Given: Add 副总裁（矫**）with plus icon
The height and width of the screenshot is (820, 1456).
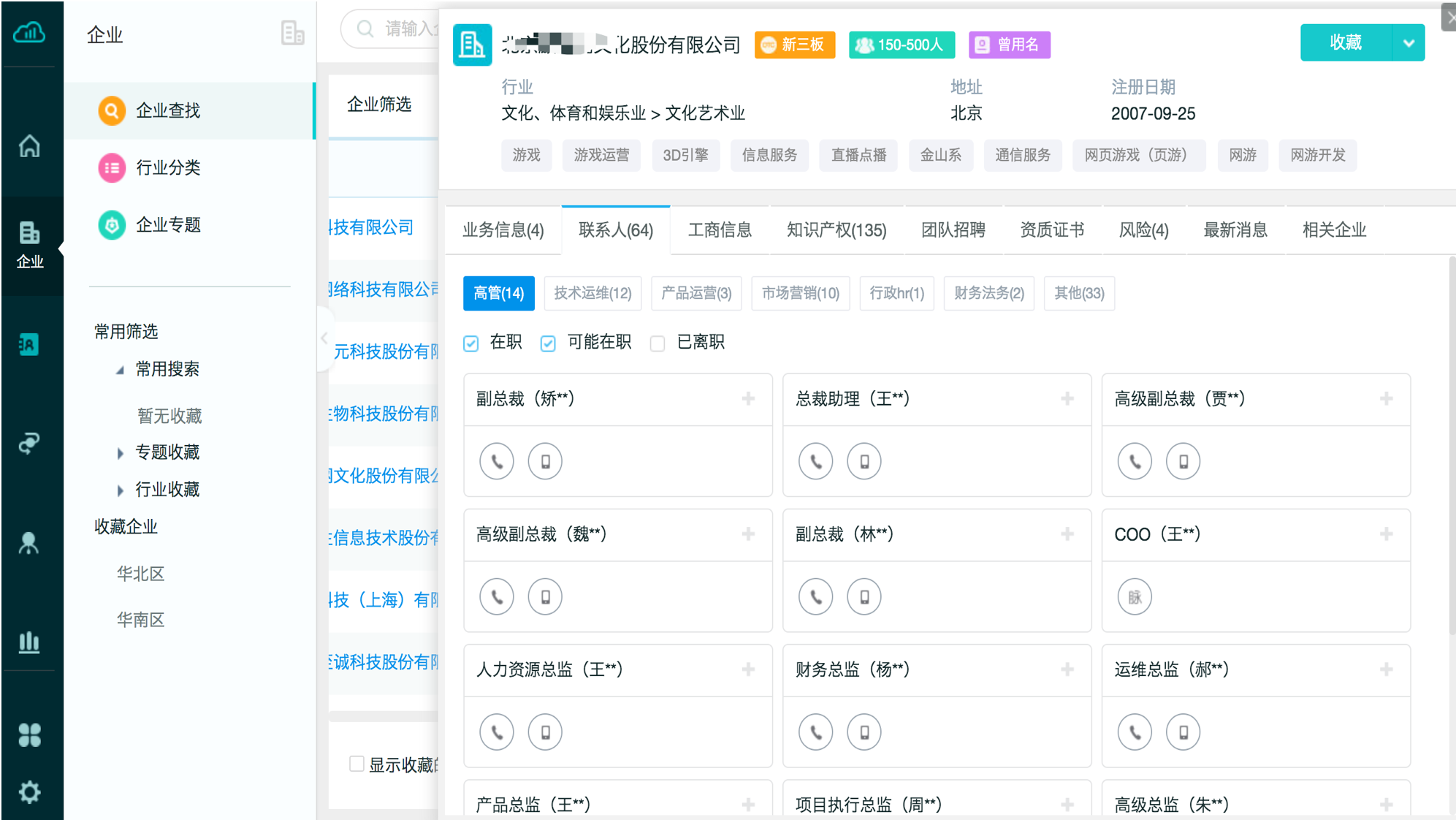Looking at the screenshot, I should [x=749, y=399].
